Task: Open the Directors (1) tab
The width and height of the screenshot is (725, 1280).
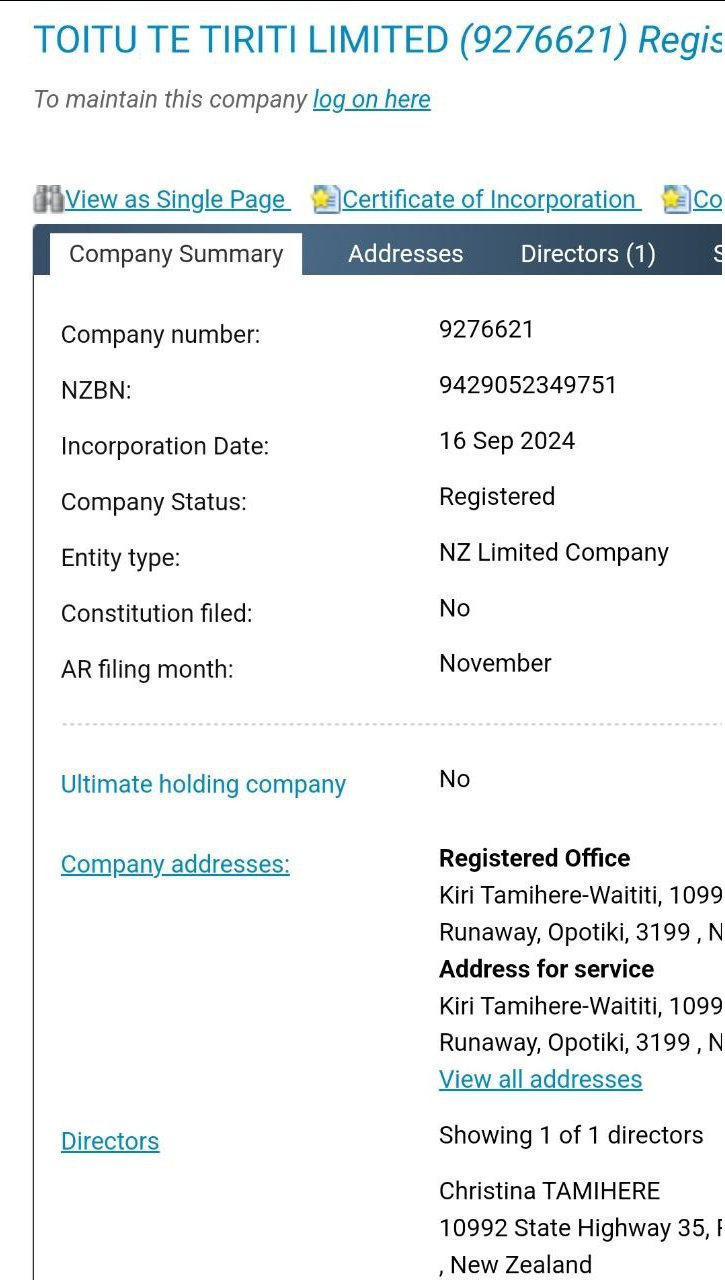Action: point(588,254)
